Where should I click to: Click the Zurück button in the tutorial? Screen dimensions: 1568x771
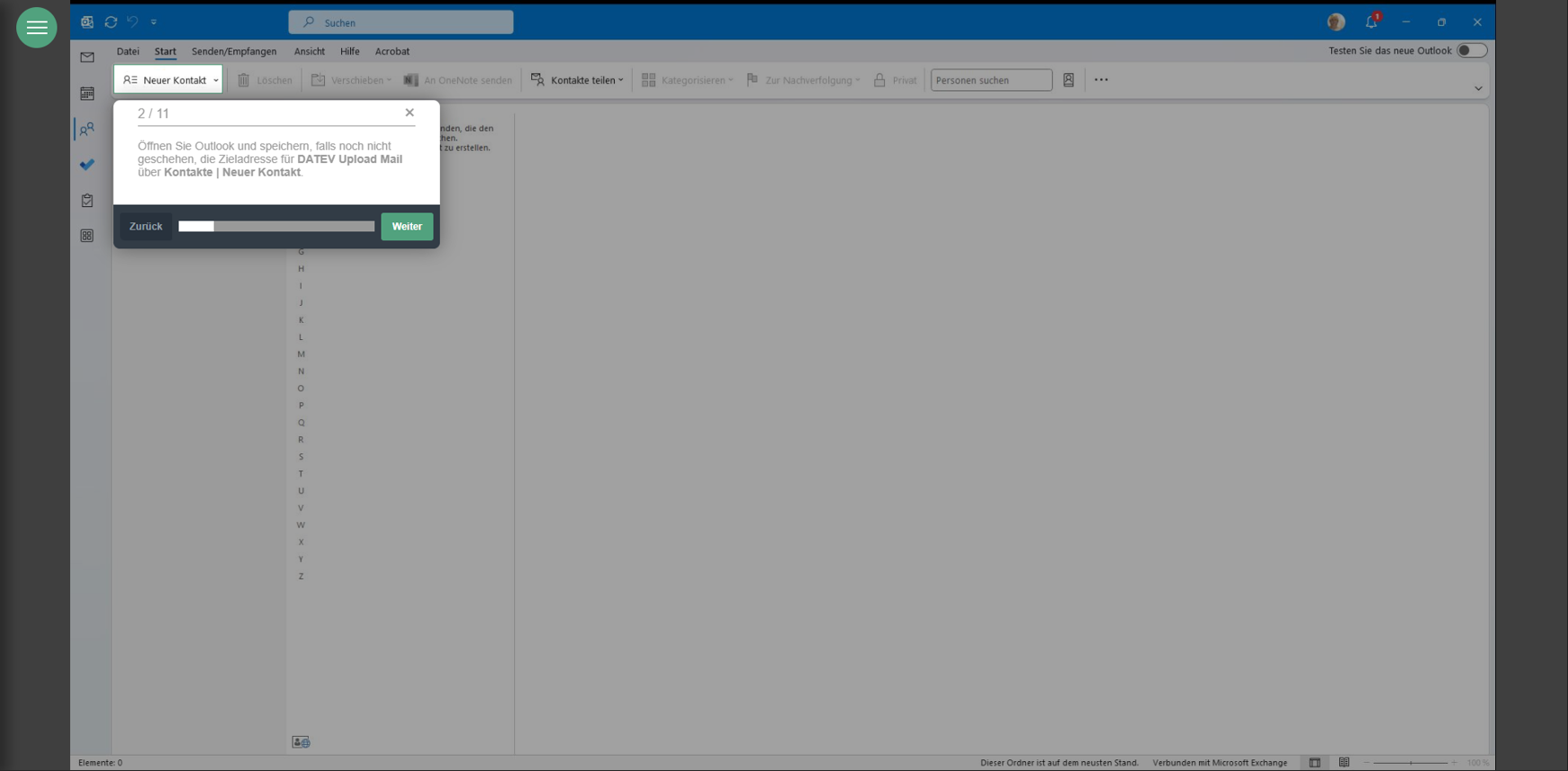coord(146,227)
